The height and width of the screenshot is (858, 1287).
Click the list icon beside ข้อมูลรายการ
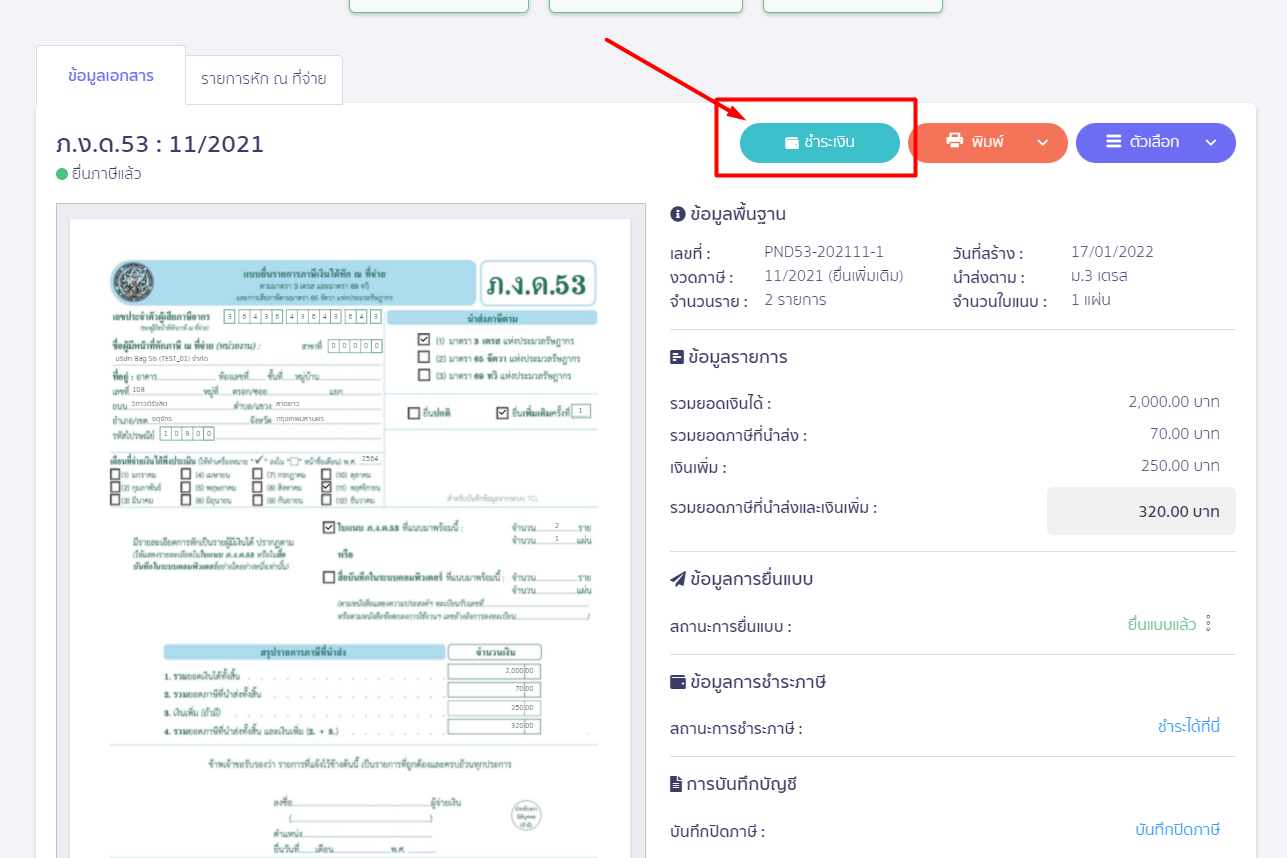tap(677, 357)
